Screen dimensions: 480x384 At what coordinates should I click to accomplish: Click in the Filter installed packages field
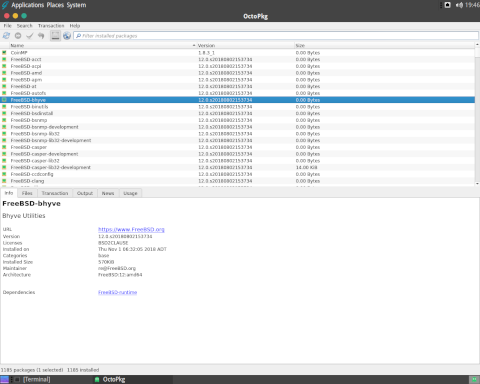pos(276,36)
